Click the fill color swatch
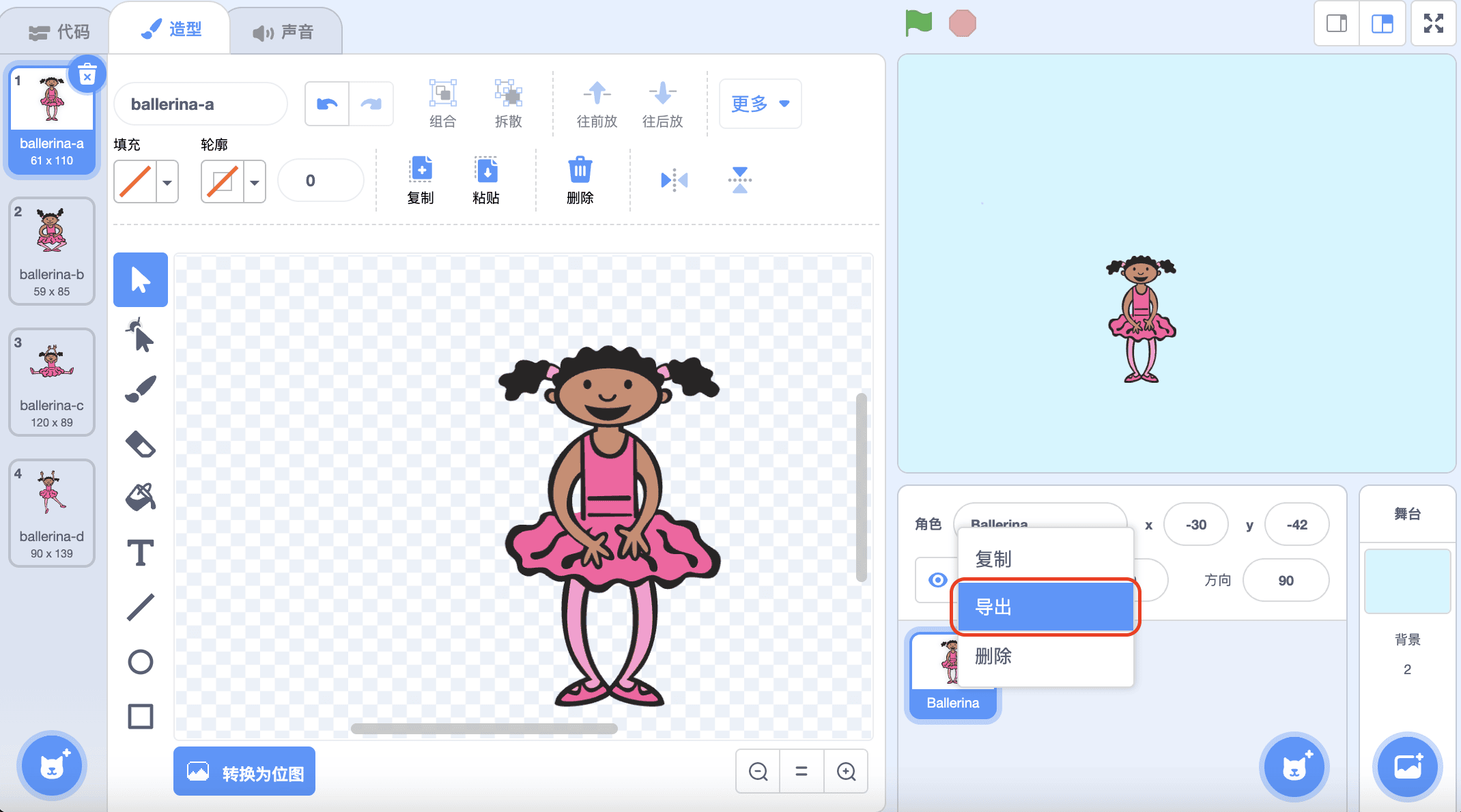 tap(135, 182)
